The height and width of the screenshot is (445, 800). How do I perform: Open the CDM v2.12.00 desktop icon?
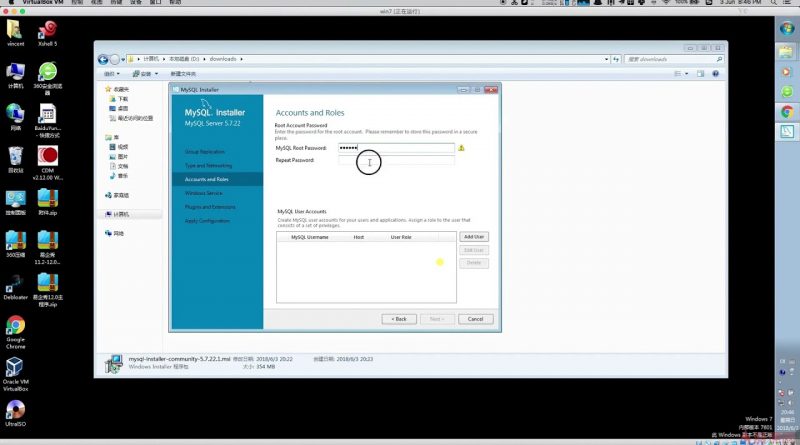[x=47, y=163]
